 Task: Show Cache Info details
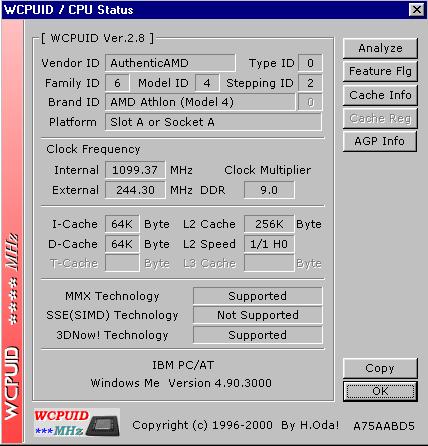(380, 95)
